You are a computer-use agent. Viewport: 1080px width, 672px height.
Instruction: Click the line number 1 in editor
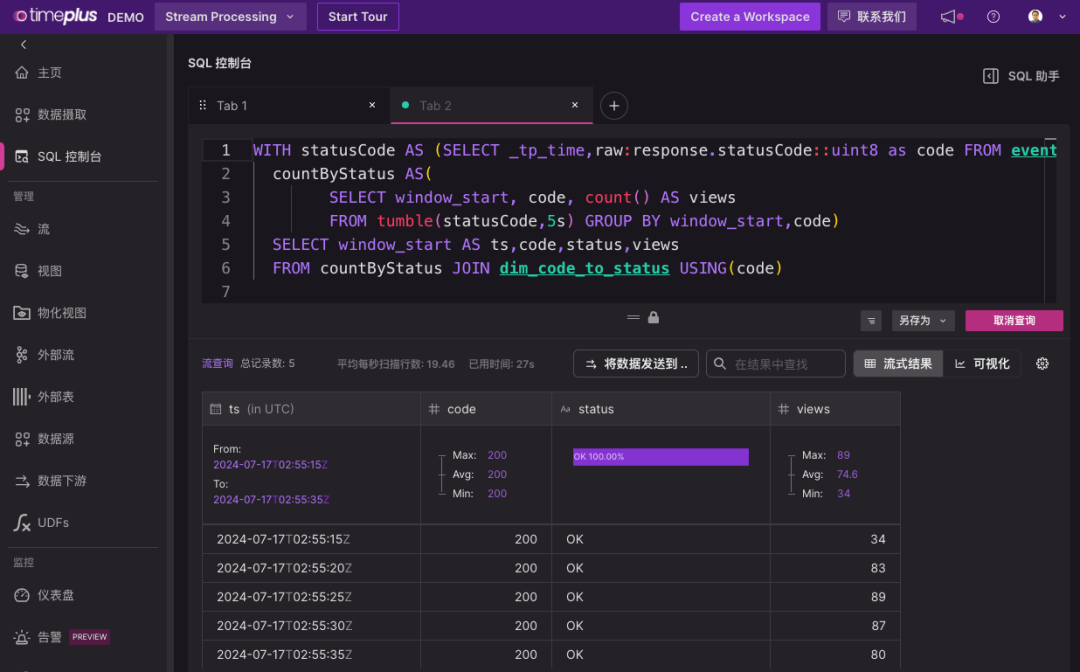225,150
